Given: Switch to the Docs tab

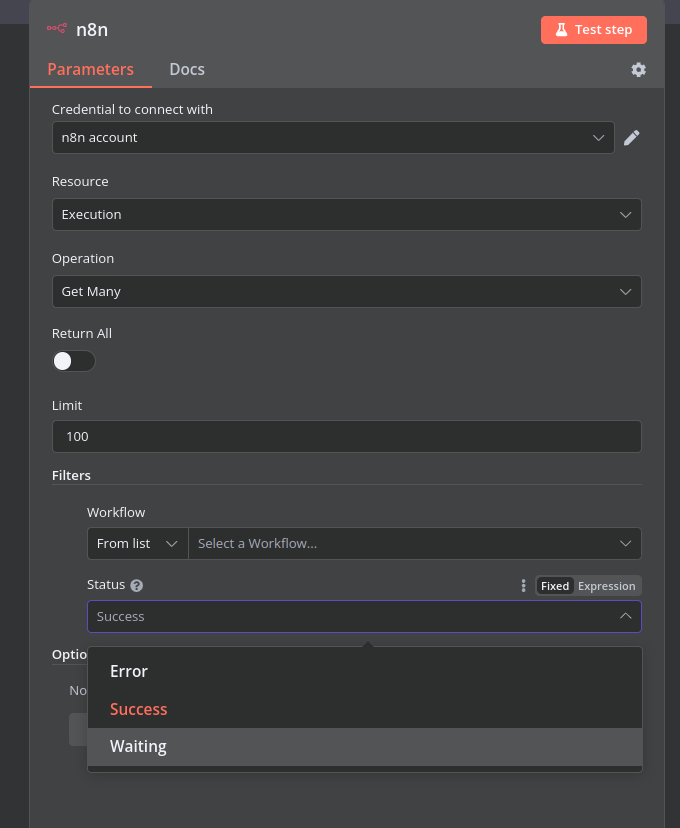Looking at the screenshot, I should point(187,69).
